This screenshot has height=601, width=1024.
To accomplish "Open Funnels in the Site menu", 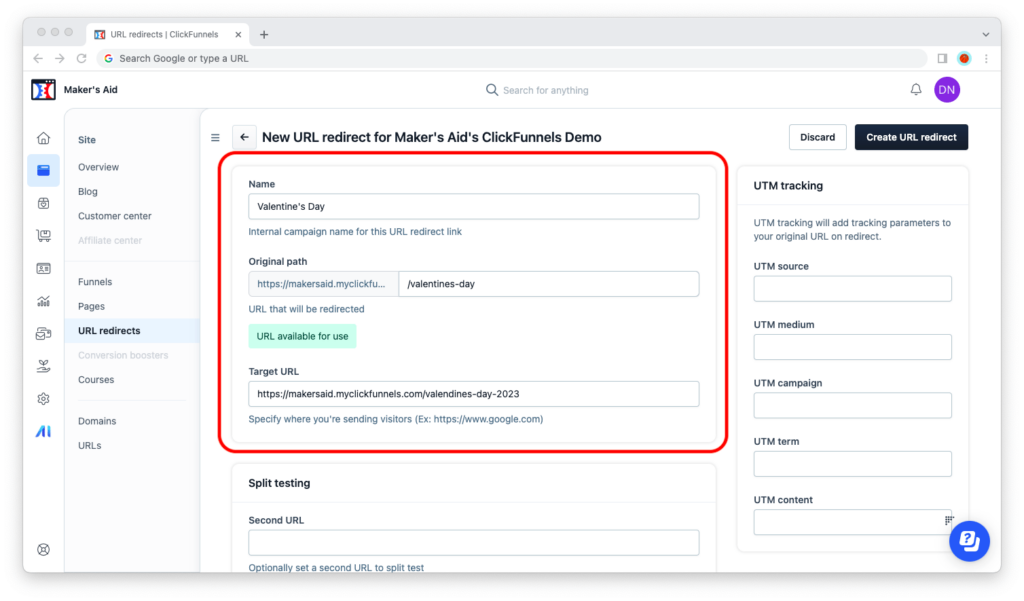I will point(95,282).
